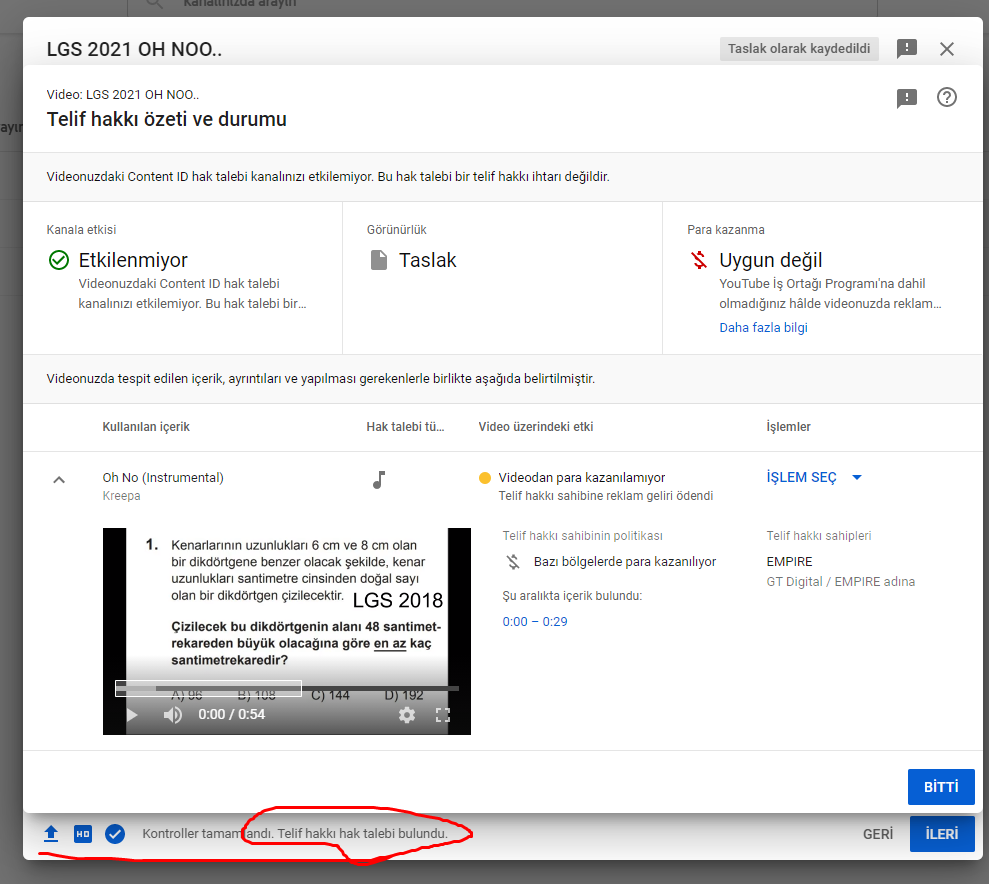Click 'GT Digital / EMPIRE adına' text

tap(841, 581)
